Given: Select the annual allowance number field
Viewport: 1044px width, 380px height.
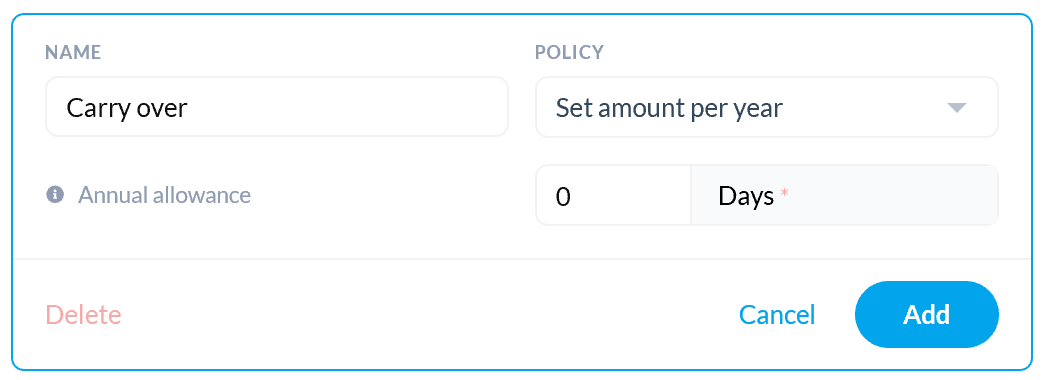Looking at the screenshot, I should (x=613, y=196).
